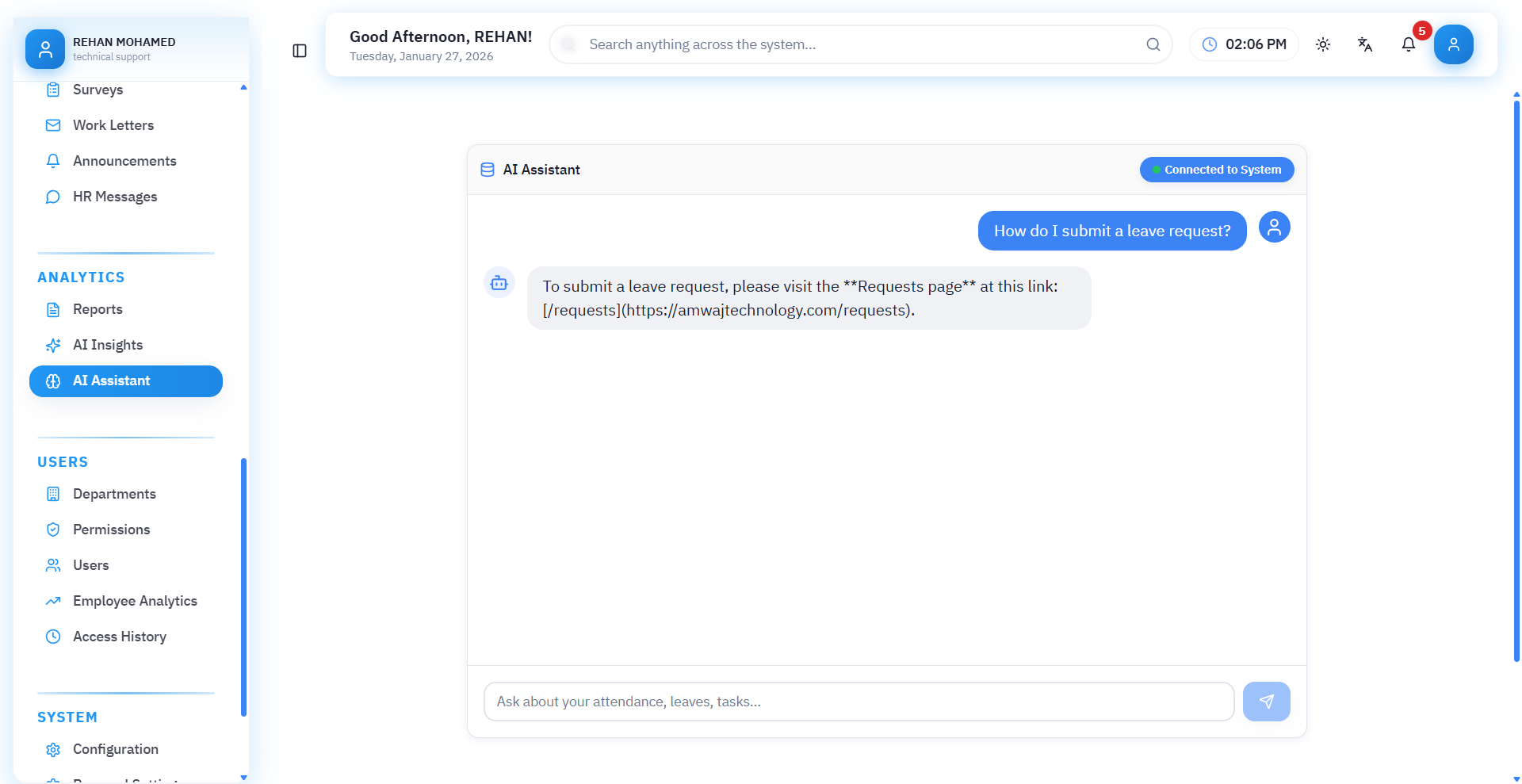Screen dimensions: 1522x784
Task: Open AI Insights in sidebar
Action: [108, 345]
